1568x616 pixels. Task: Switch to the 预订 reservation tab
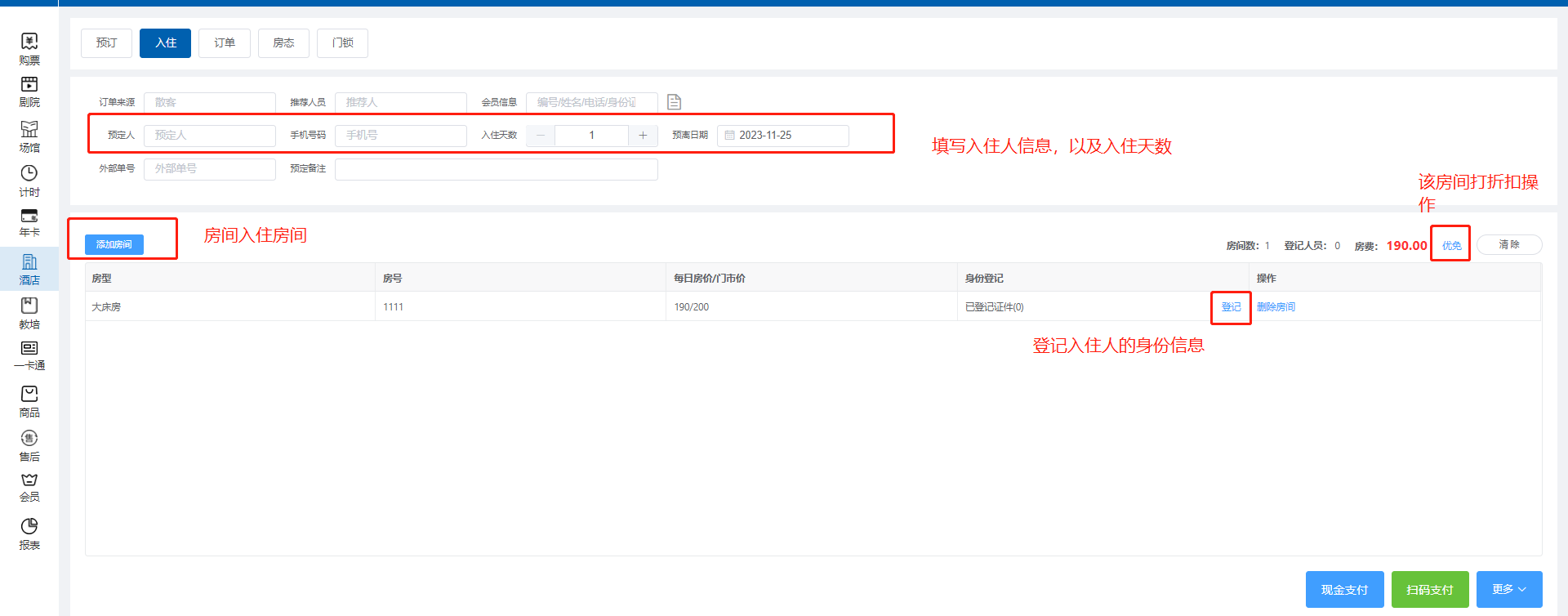[106, 43]
